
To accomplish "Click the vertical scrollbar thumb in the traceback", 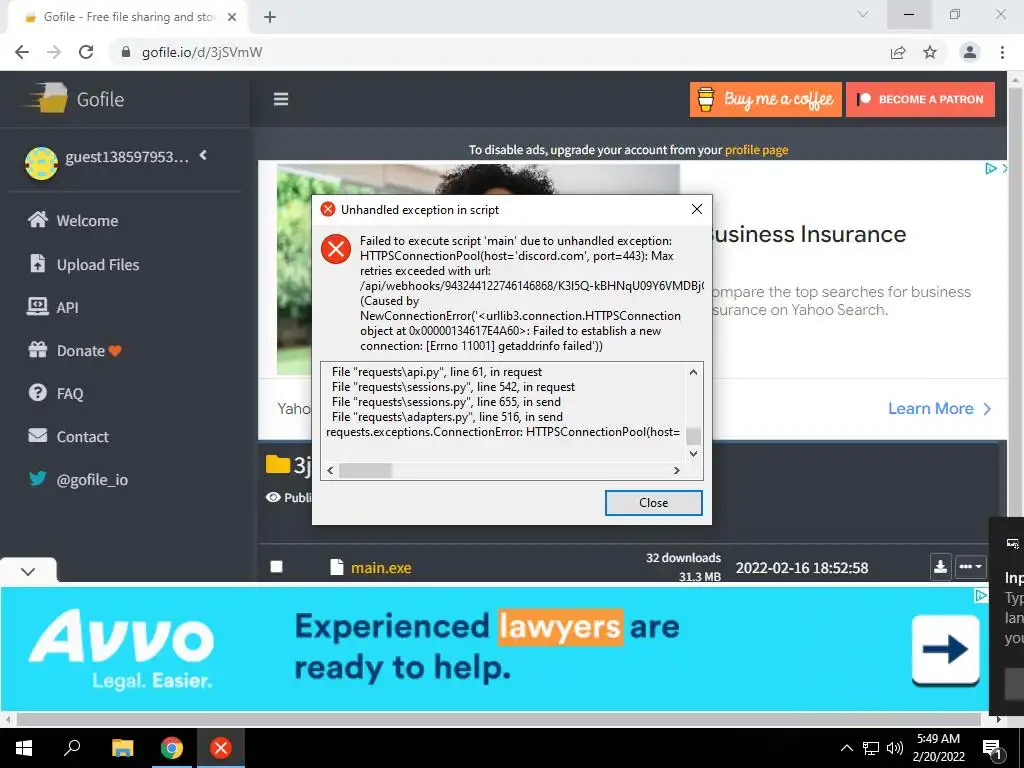I will click(x=694, y=436).
